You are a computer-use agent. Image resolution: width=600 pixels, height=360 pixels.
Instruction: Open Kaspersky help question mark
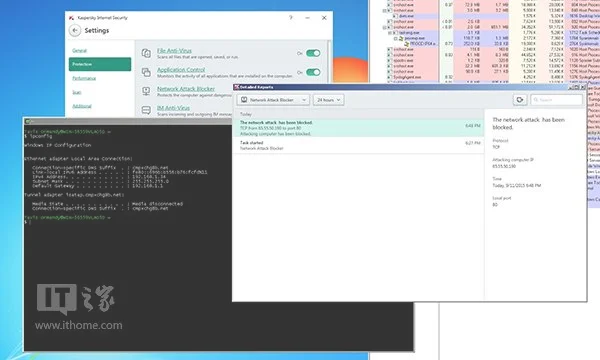(x=291, y=18)
